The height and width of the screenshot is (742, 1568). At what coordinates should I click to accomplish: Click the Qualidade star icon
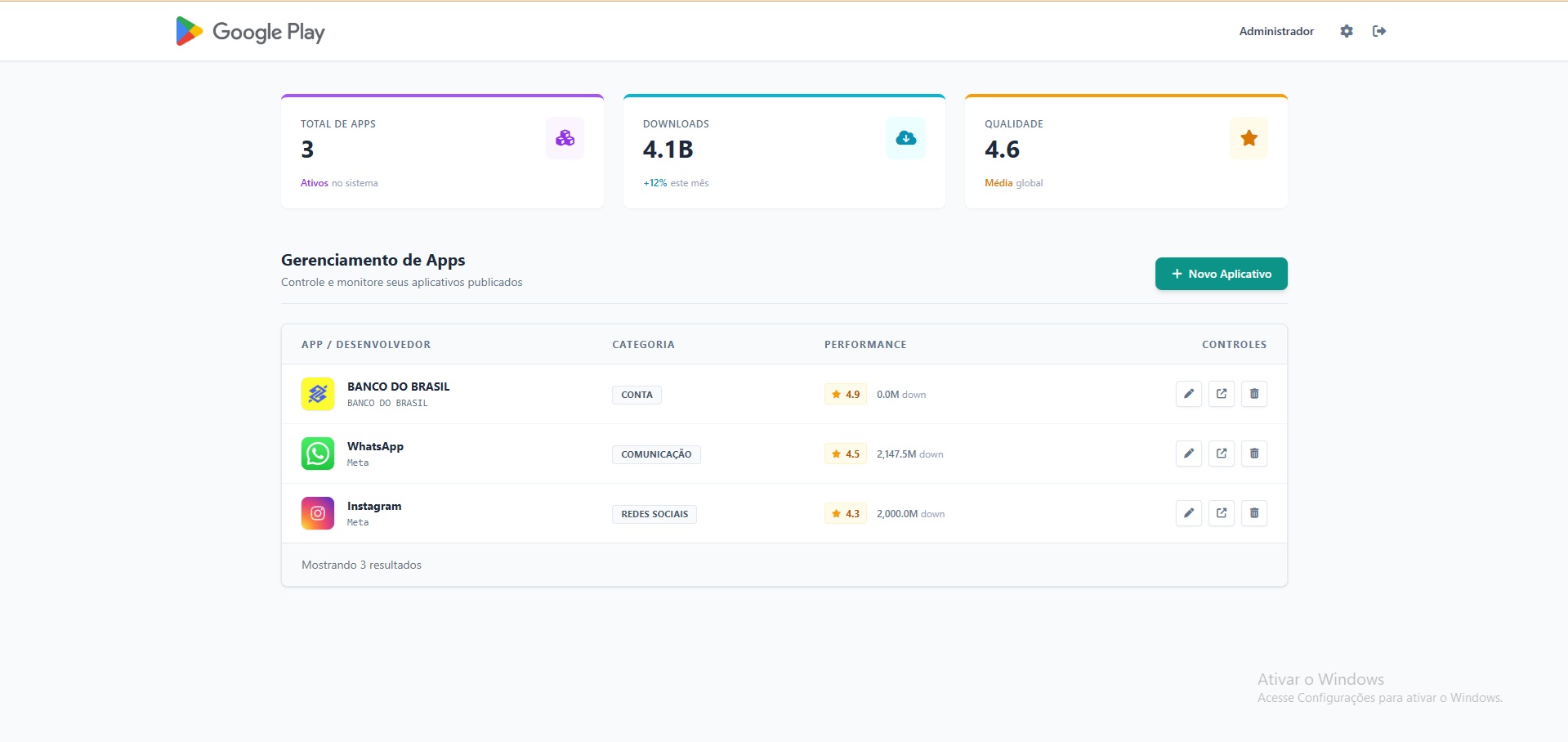tap(1248, 138)
